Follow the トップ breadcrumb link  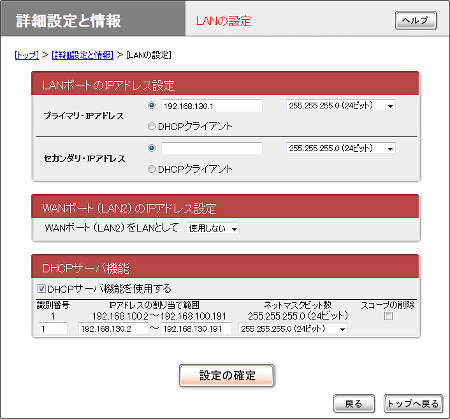coord(27,55)
